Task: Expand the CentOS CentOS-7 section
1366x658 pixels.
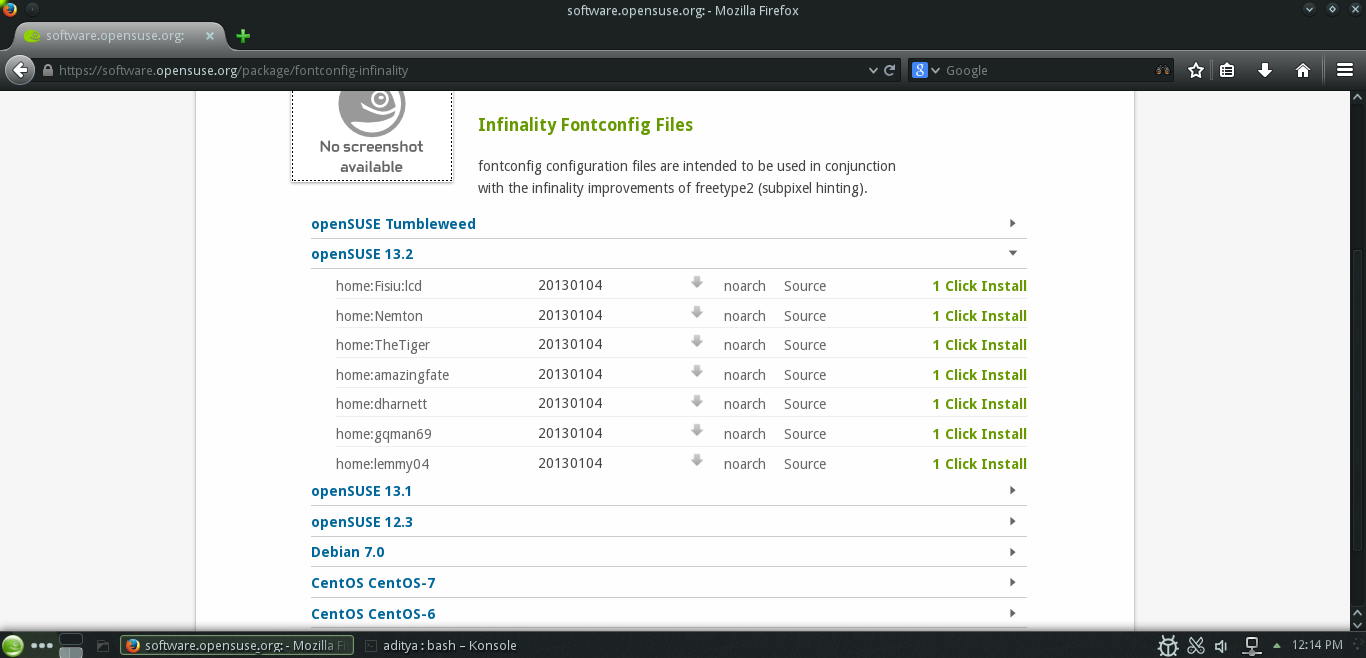Action: pyautogui.click(x=668, y=583)
